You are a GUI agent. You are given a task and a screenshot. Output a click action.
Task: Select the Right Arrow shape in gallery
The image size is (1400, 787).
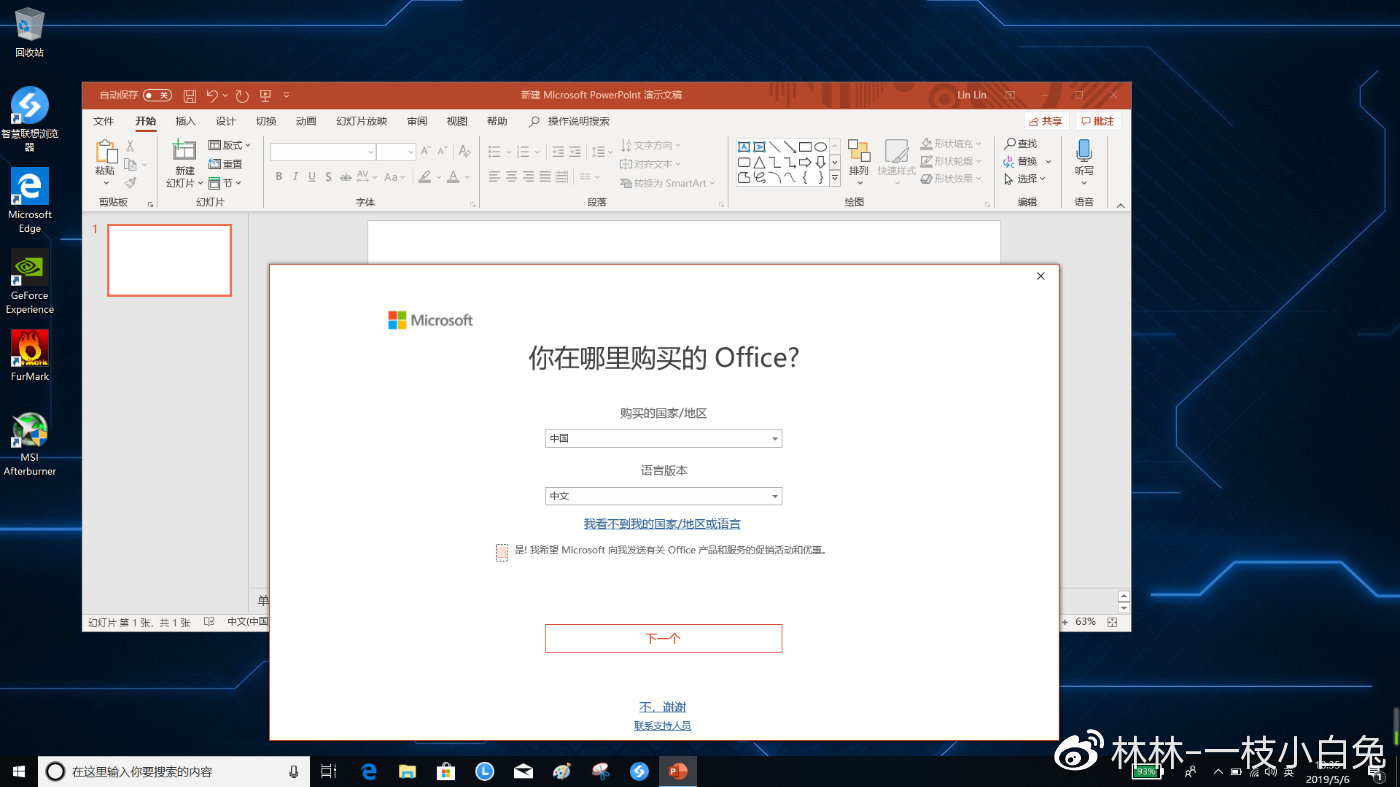coord(805,162)
